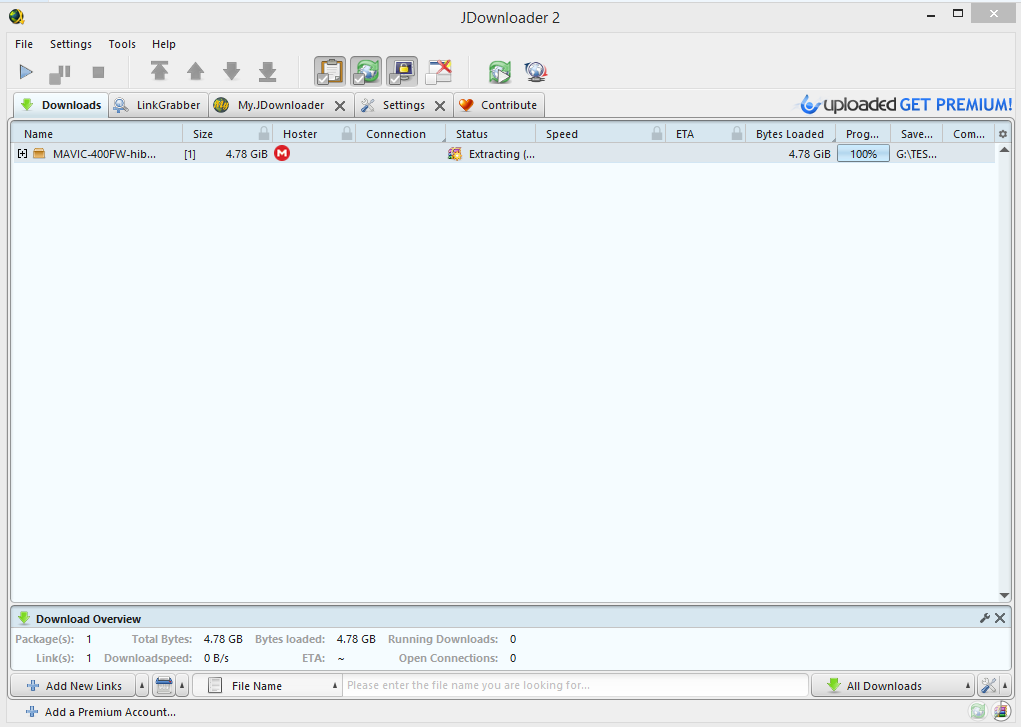Click the G:\TES... save path cell

[x=916, y=154]
